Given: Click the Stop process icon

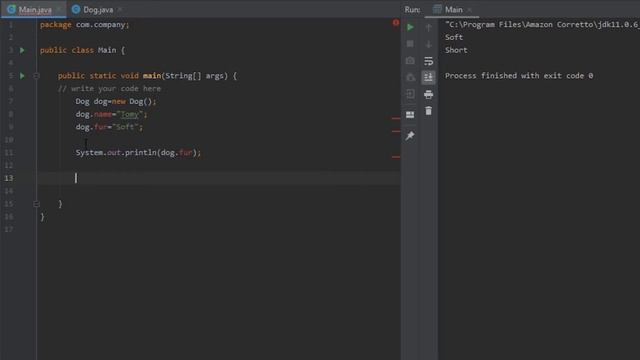Looking at the screenshot, I should click(410, 44).
